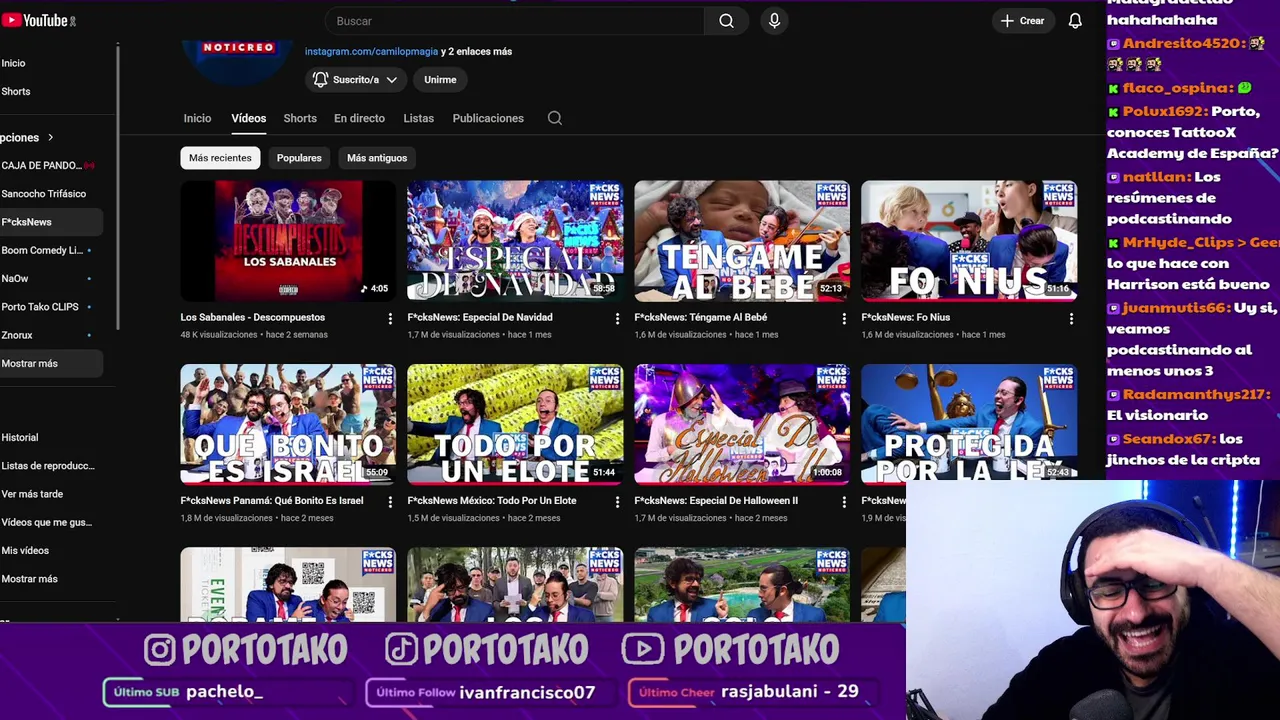
Task: Open the Listas tab
Action: (x=418, y=118)
